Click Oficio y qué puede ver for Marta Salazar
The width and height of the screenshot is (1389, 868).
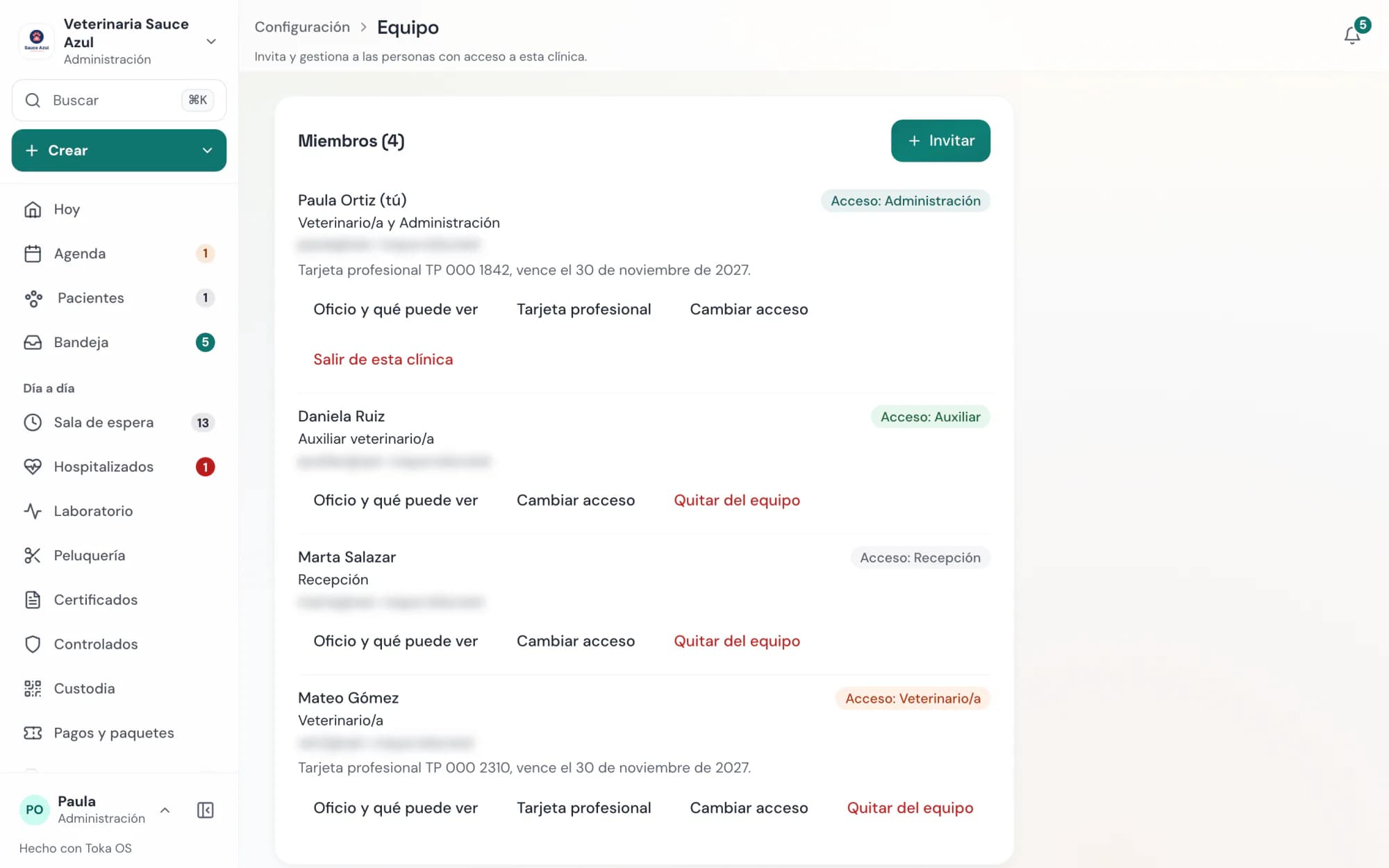point(395,641)
